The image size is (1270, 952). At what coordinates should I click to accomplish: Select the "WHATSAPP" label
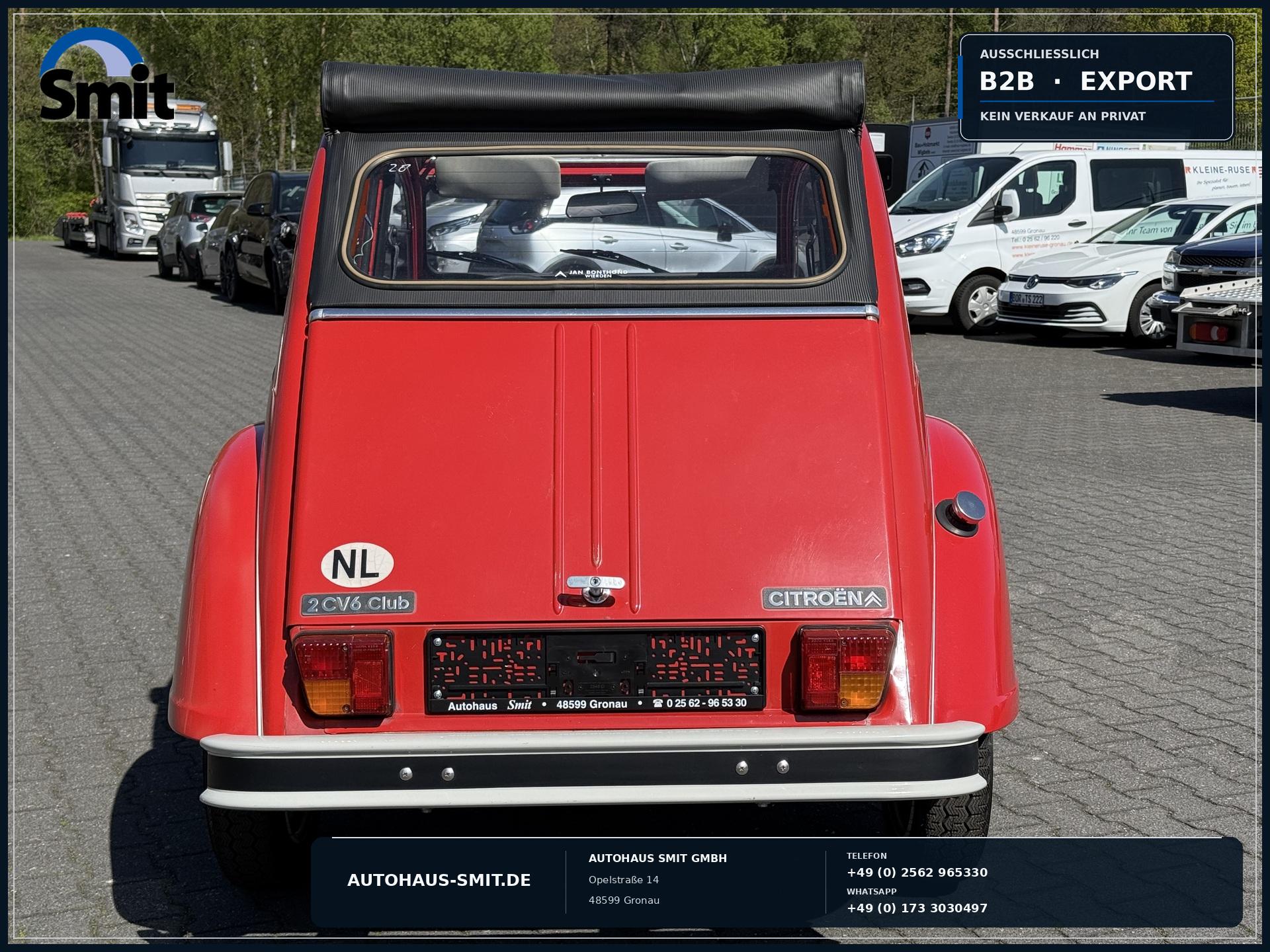872,891
